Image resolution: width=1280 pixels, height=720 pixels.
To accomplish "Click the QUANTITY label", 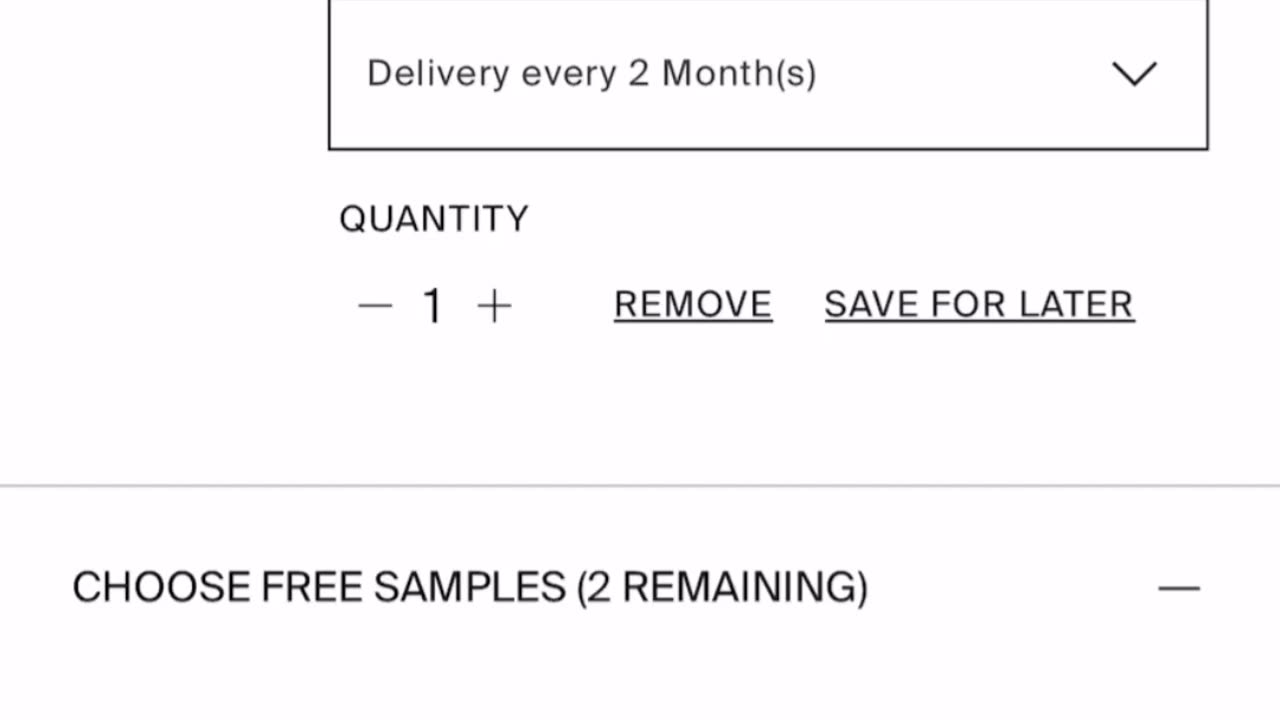I will pyautogui.click(x=434, y=219).
